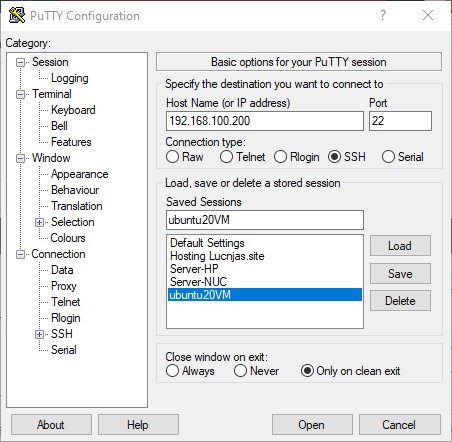
Task: Select ubuntu20VM in the session list
Action: click(265, 295)
